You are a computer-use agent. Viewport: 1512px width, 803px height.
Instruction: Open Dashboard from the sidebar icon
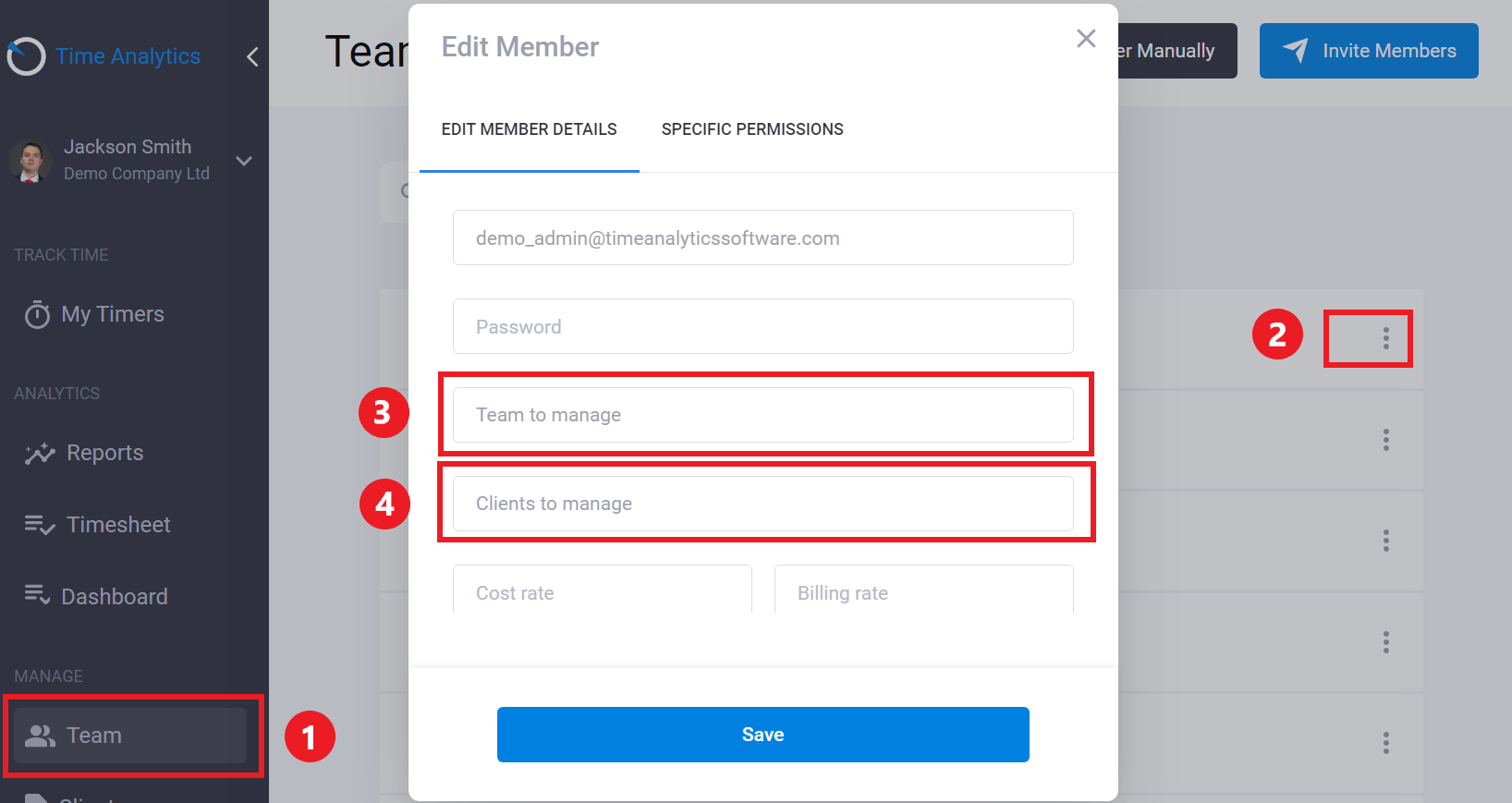tap(37, 596)
